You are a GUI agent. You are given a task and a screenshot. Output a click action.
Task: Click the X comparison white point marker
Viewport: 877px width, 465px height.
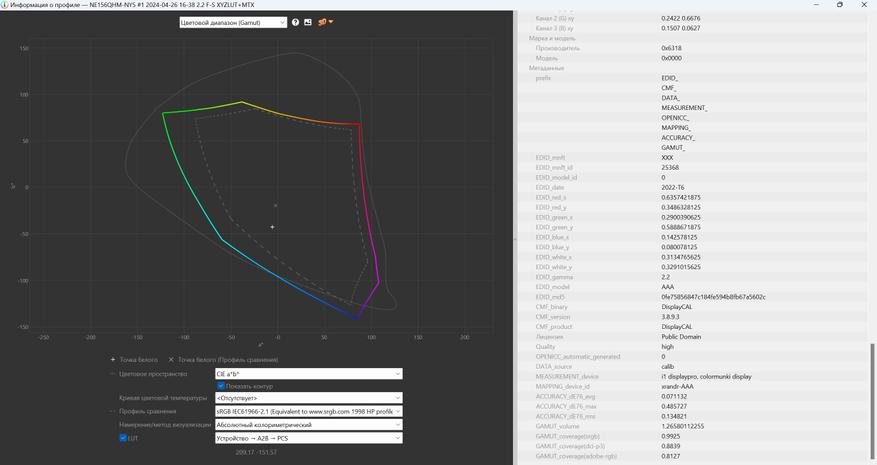coord(171,360)
